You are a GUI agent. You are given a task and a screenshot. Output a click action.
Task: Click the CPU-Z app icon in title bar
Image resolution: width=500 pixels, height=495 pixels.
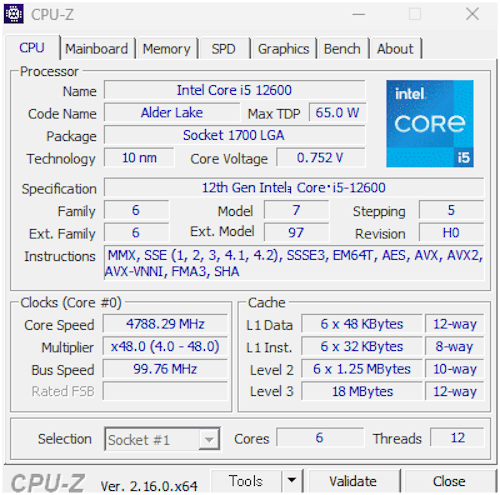click(x=14, y=14)
